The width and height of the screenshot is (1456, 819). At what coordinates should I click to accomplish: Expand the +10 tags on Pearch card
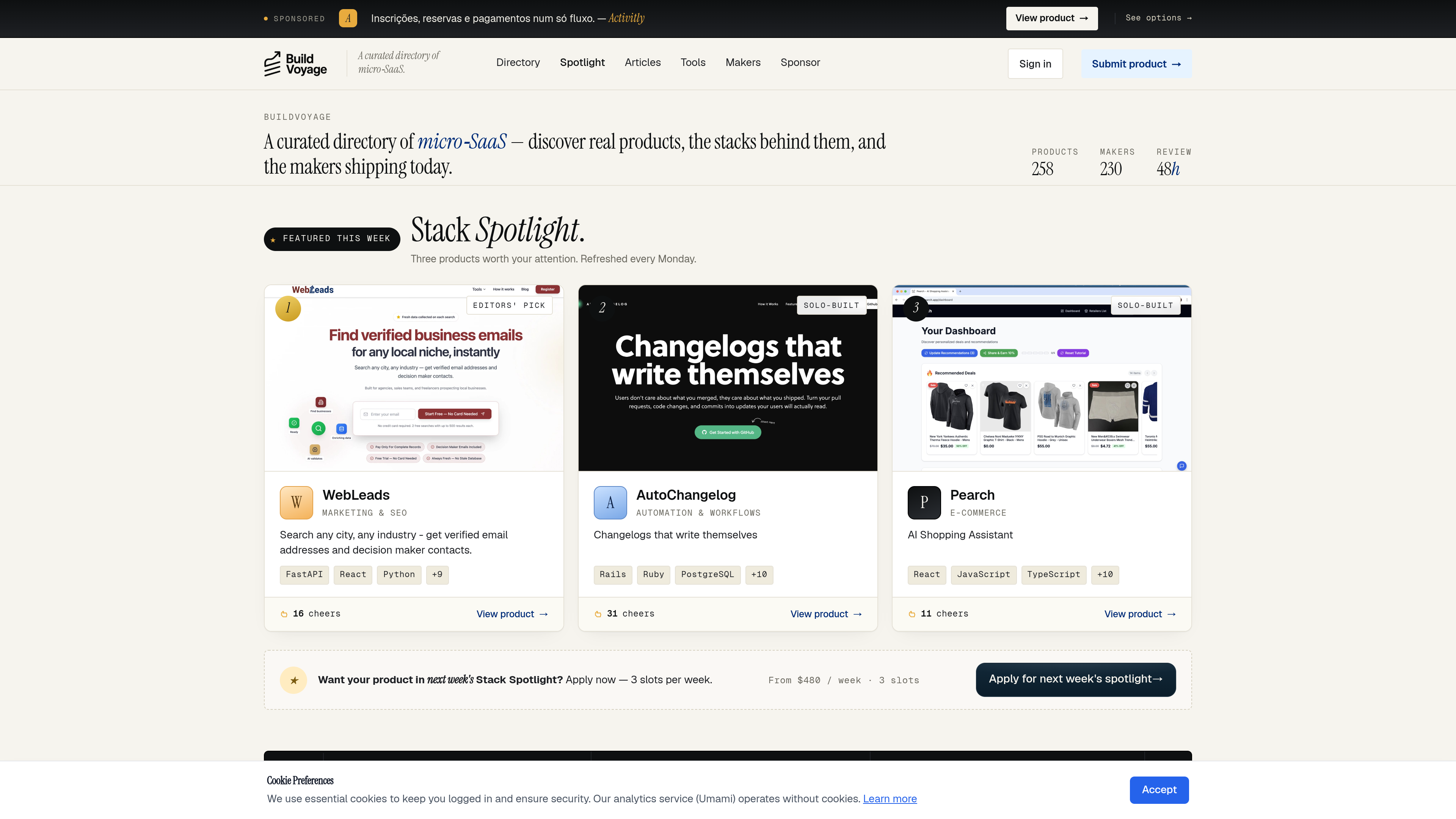[1105, 574]
